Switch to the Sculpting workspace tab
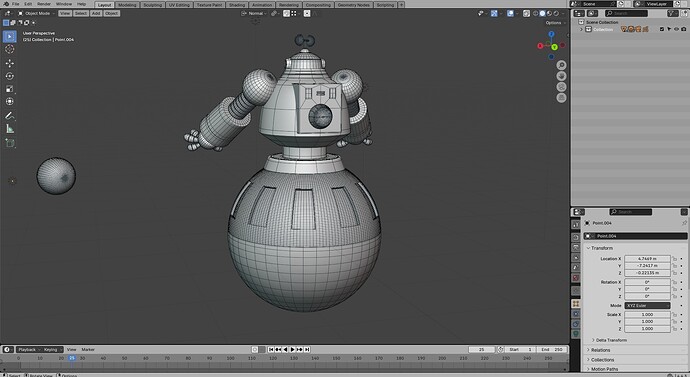Viewport: 690px width, 377px height. tap(152, 5)
